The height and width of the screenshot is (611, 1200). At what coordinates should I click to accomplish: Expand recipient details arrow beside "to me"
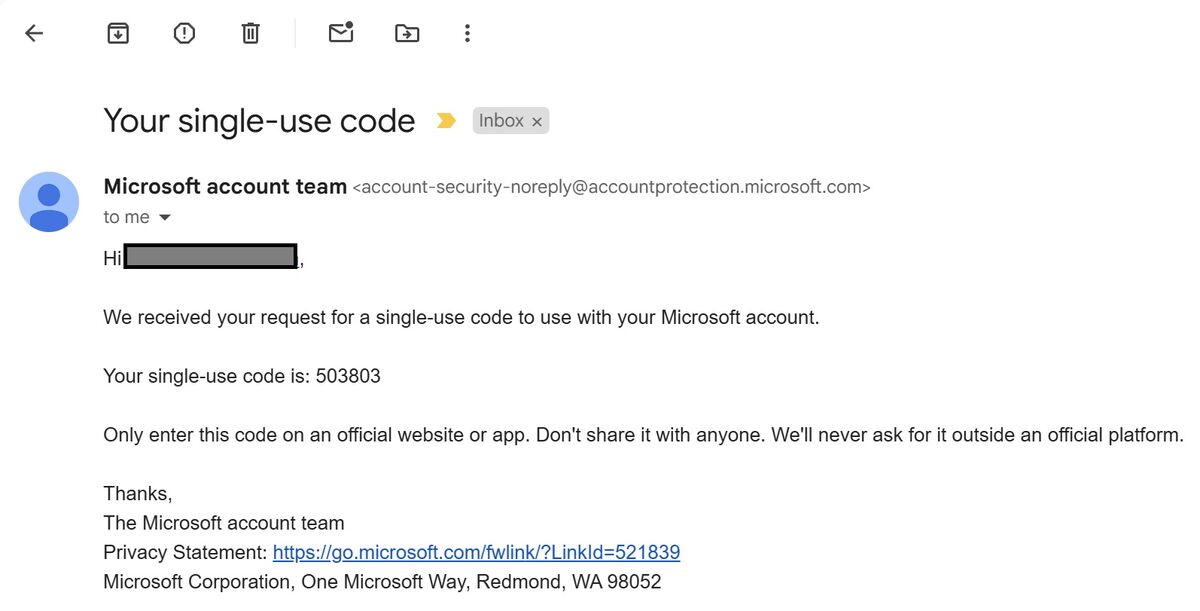coord(165,218)
